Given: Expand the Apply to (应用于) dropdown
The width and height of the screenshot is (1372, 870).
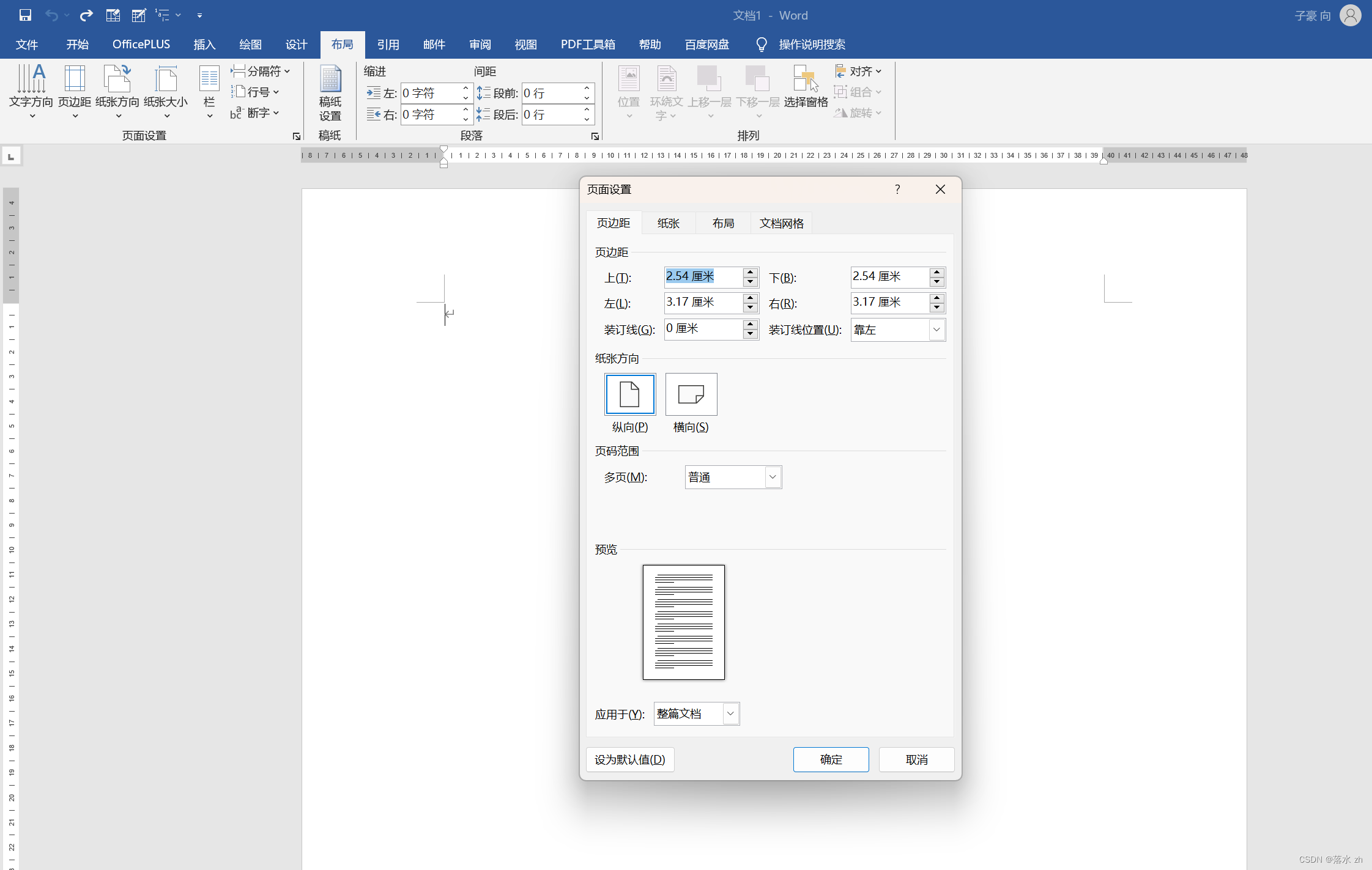Looking at the screenshot, I should [x=730, y=713].
